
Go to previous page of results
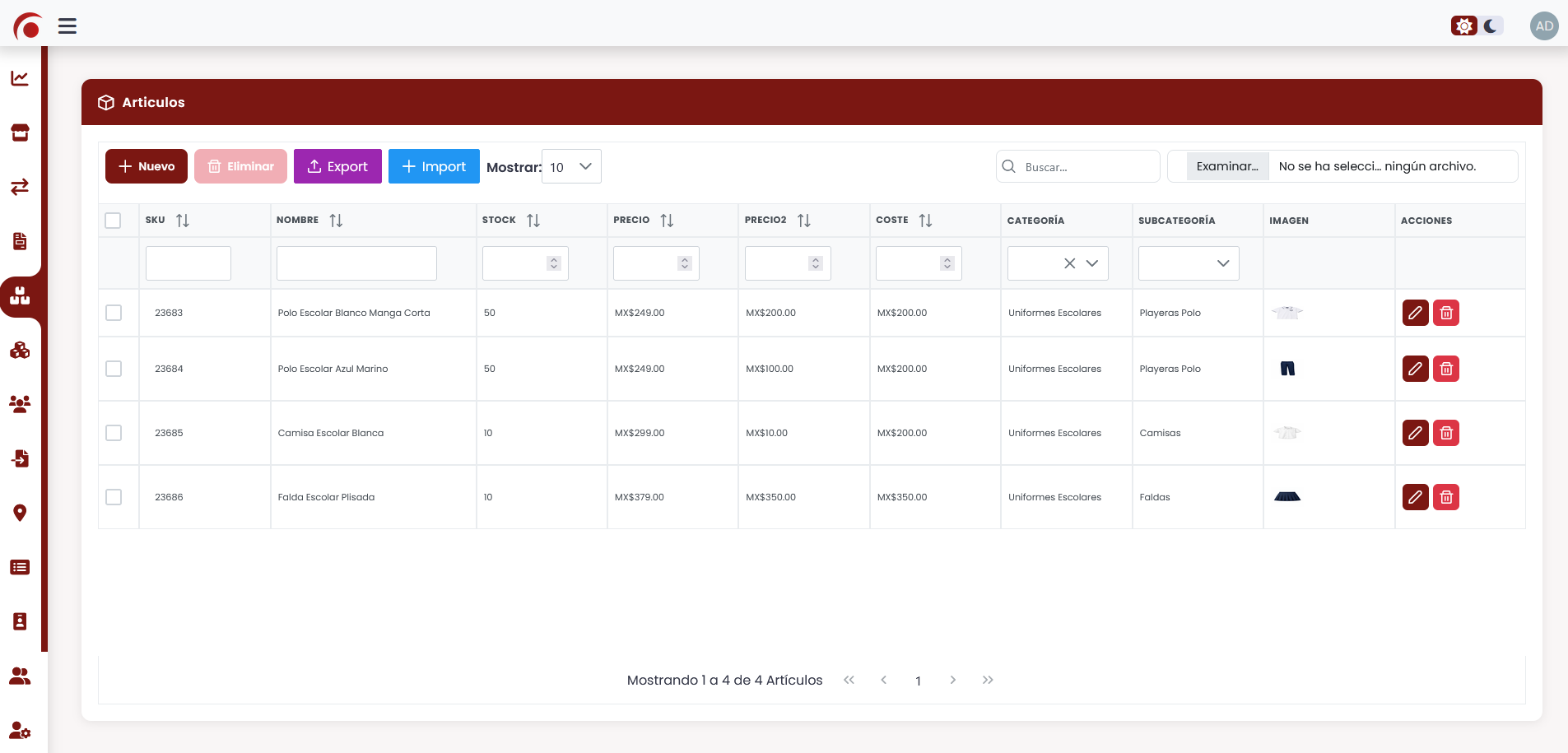884,680
